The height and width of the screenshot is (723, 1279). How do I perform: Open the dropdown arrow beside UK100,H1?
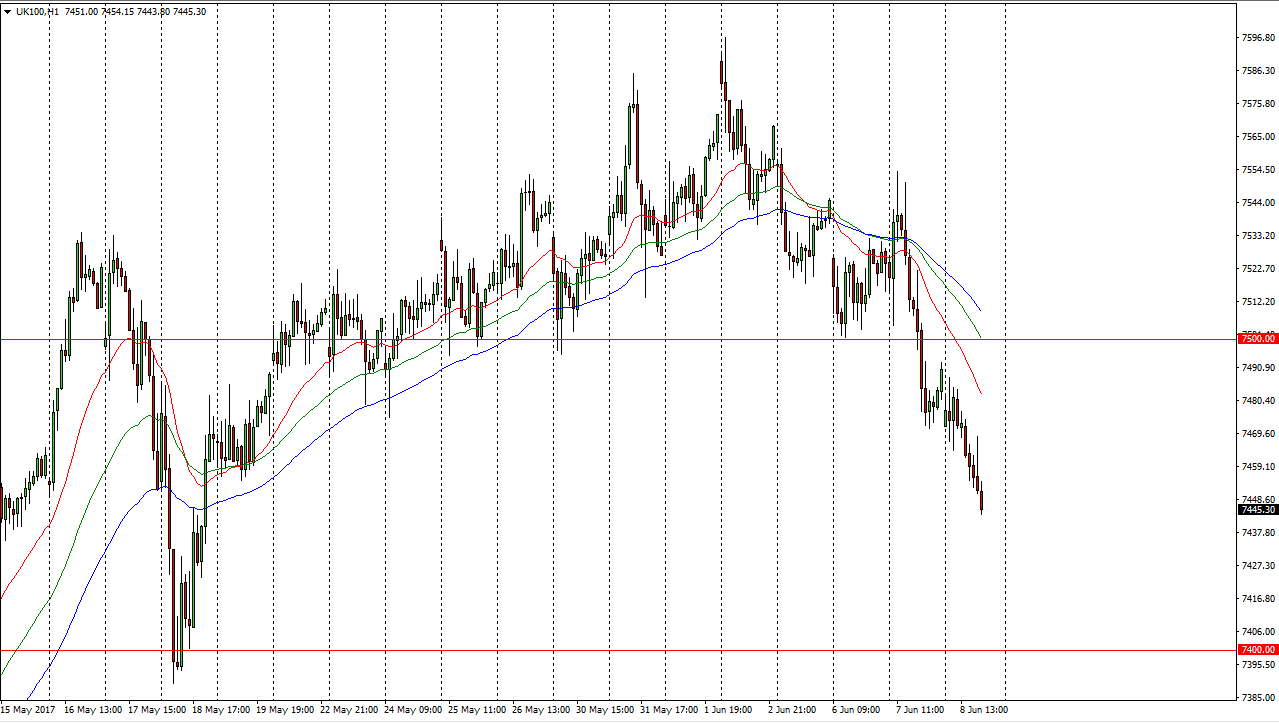8,11
